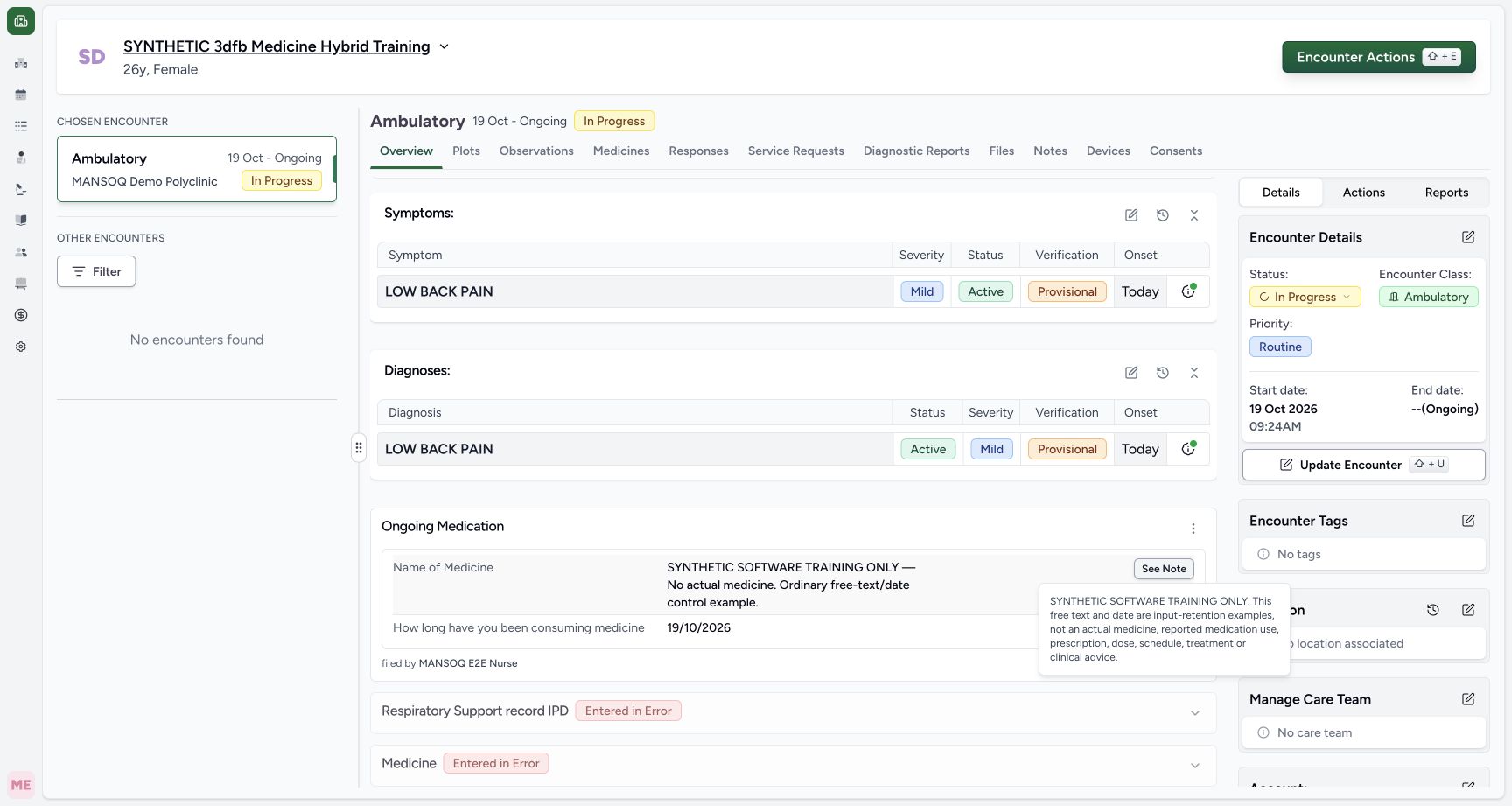Viewport: 1512px width, 806px height.
Task: Switch to the Plots tab
Action: tap(466, 151)
